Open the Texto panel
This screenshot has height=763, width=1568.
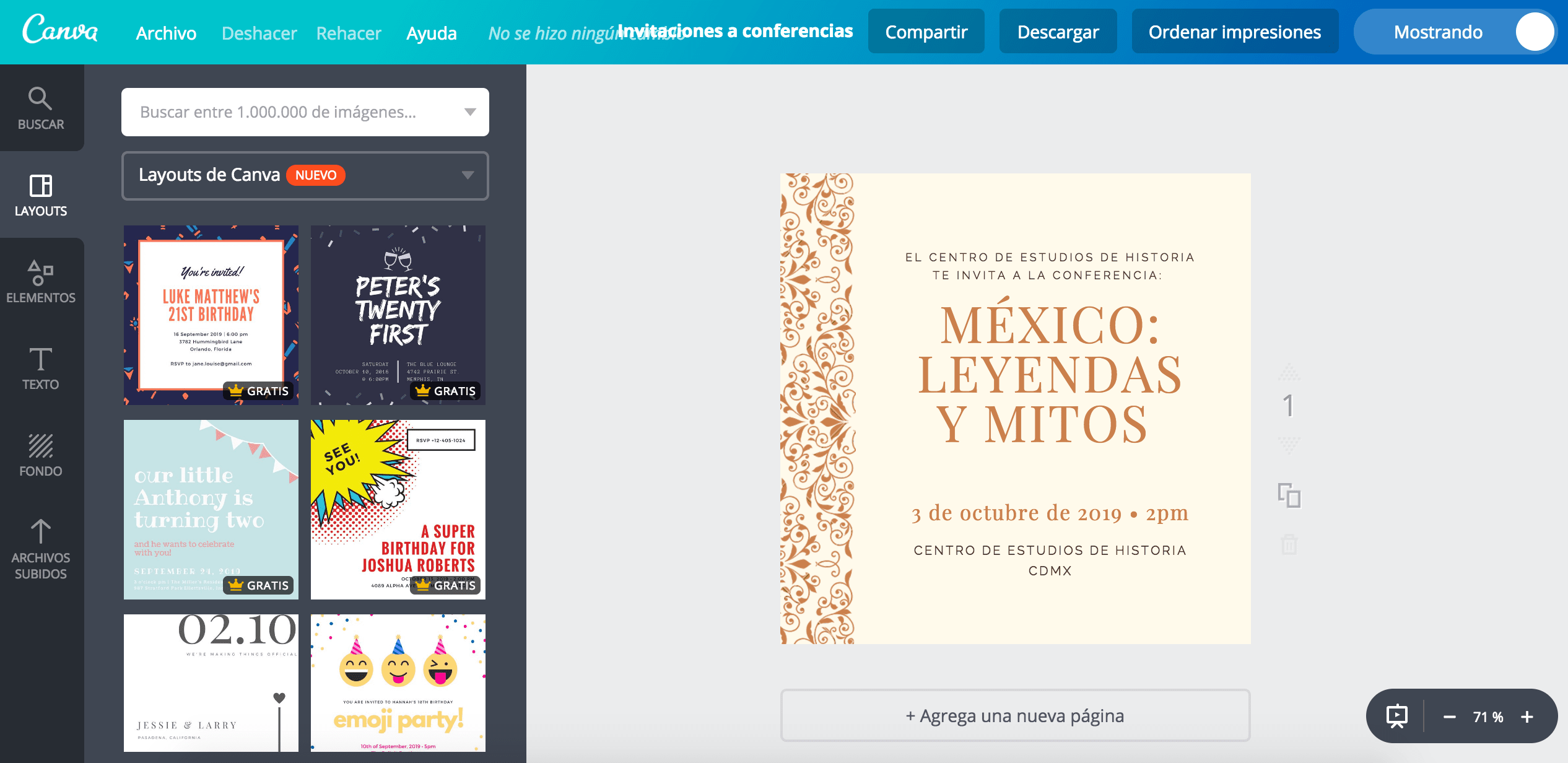(x=41, y=368)
